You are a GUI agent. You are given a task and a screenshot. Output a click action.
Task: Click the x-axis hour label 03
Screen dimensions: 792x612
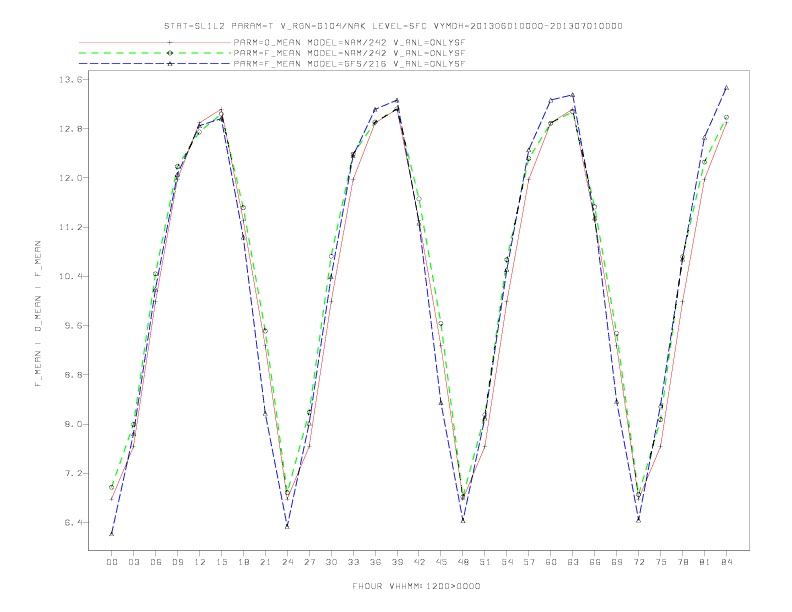pyautogui.click(x=133, y=562)
